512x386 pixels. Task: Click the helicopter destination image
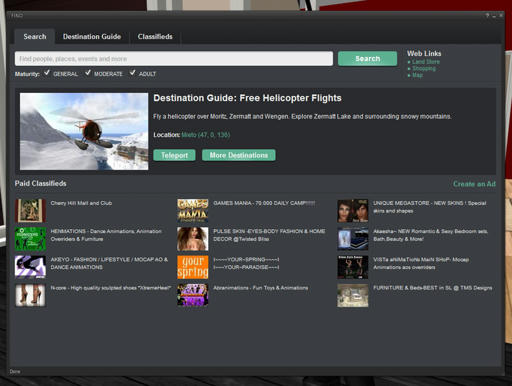coord(84,131)
